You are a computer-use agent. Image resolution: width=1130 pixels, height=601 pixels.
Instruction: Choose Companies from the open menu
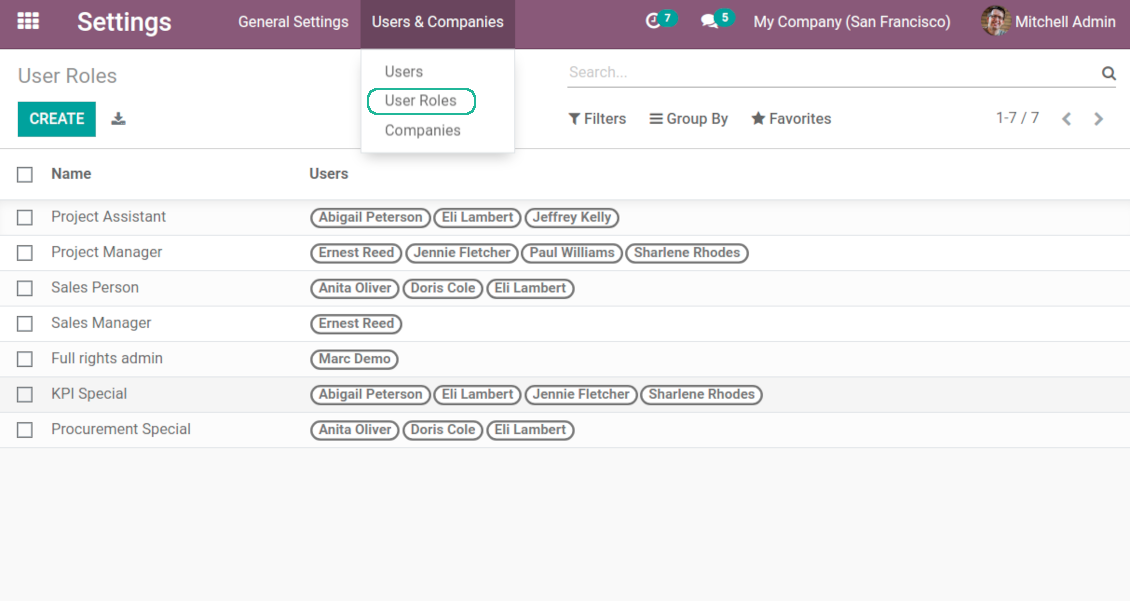[422, 131]
